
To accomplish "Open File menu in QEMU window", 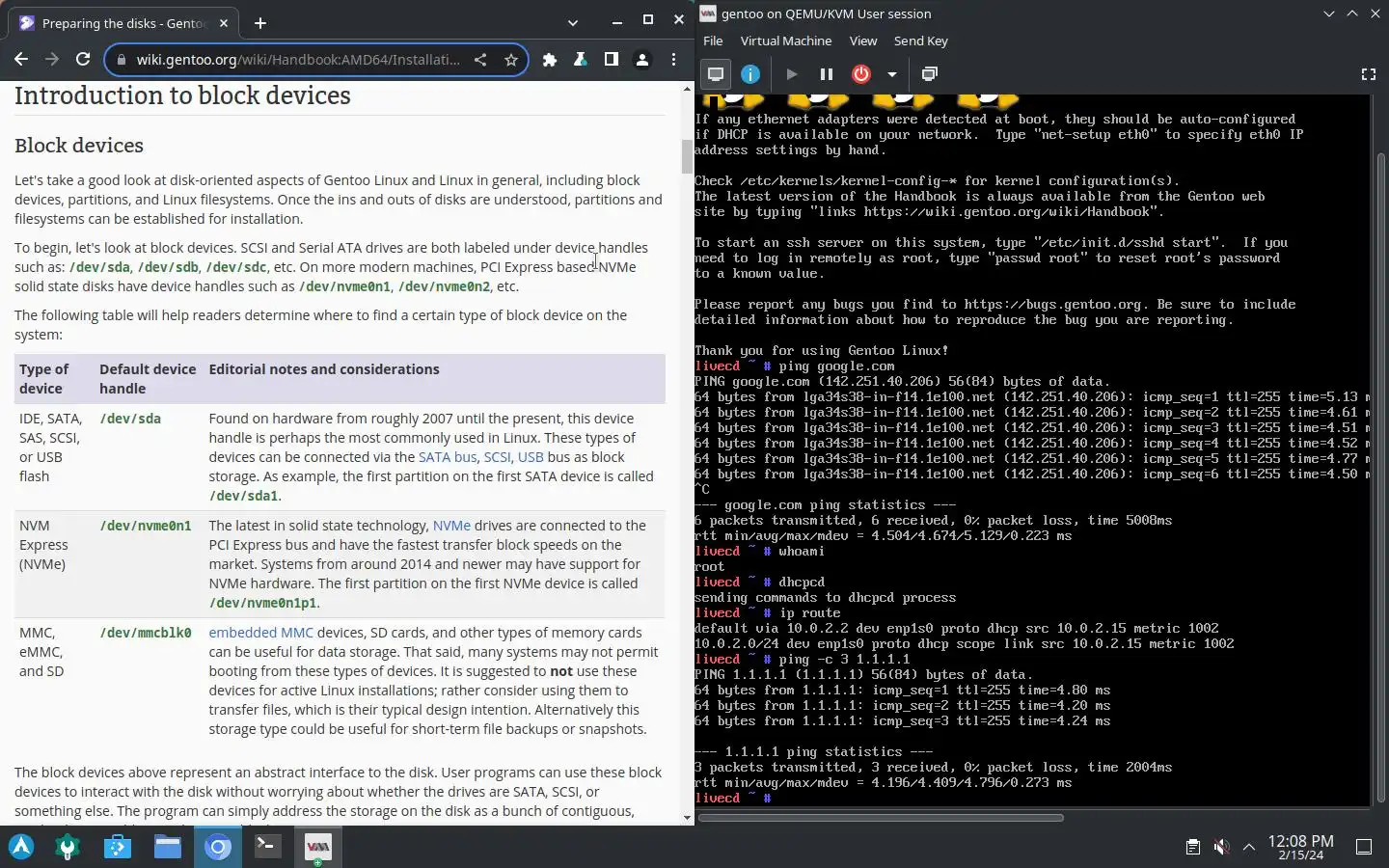I will pyautogui.click(x=713, y=41).
